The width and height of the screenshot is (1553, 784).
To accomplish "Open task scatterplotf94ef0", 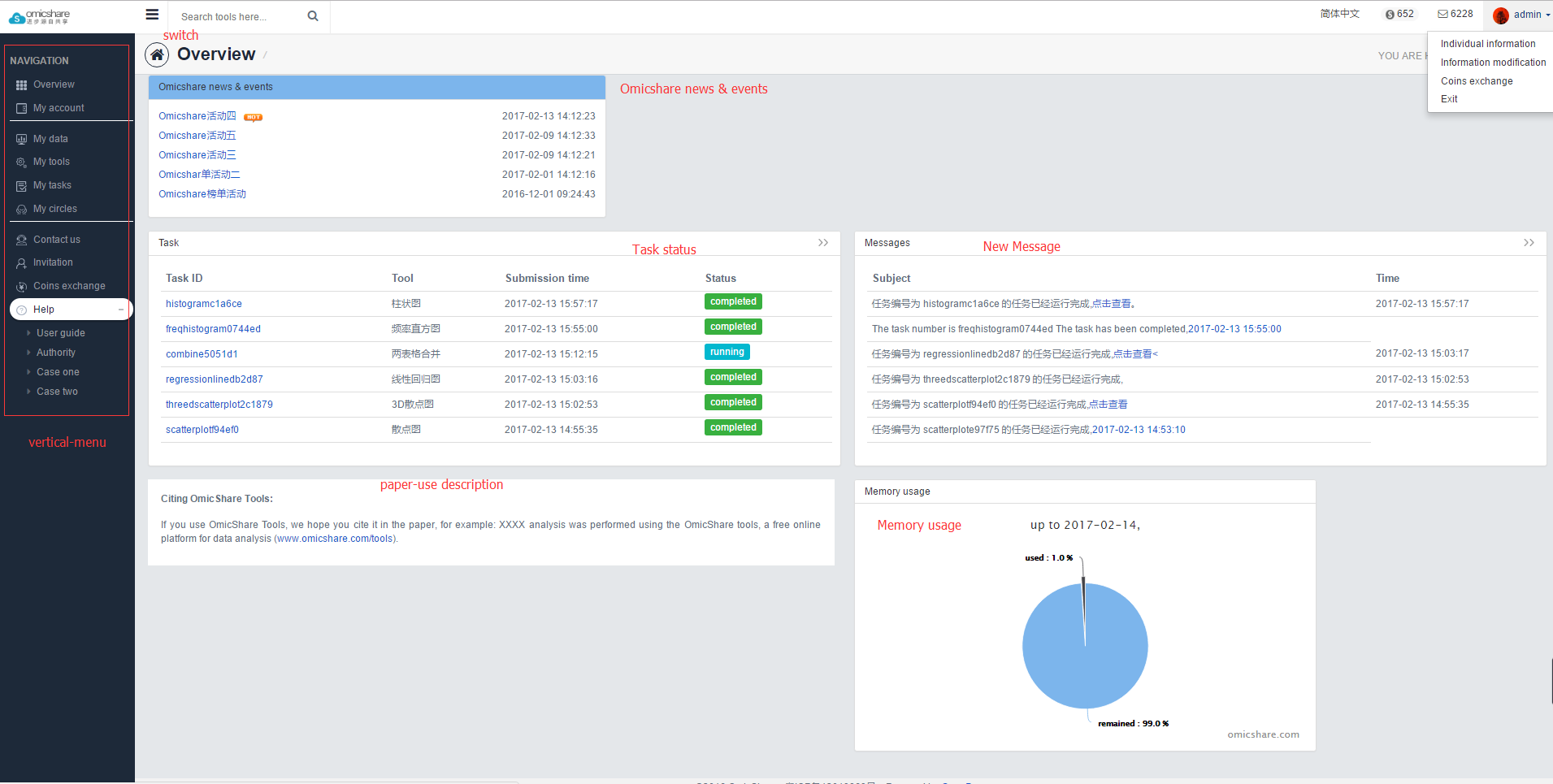I will click(202, 430).
